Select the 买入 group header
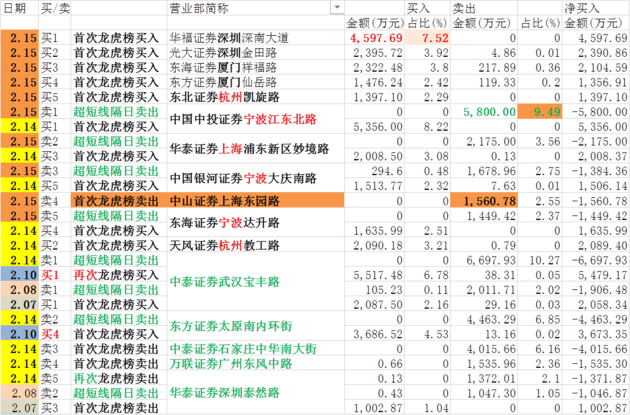The width and height of the screenshot is (630, 415). (428, 8)
